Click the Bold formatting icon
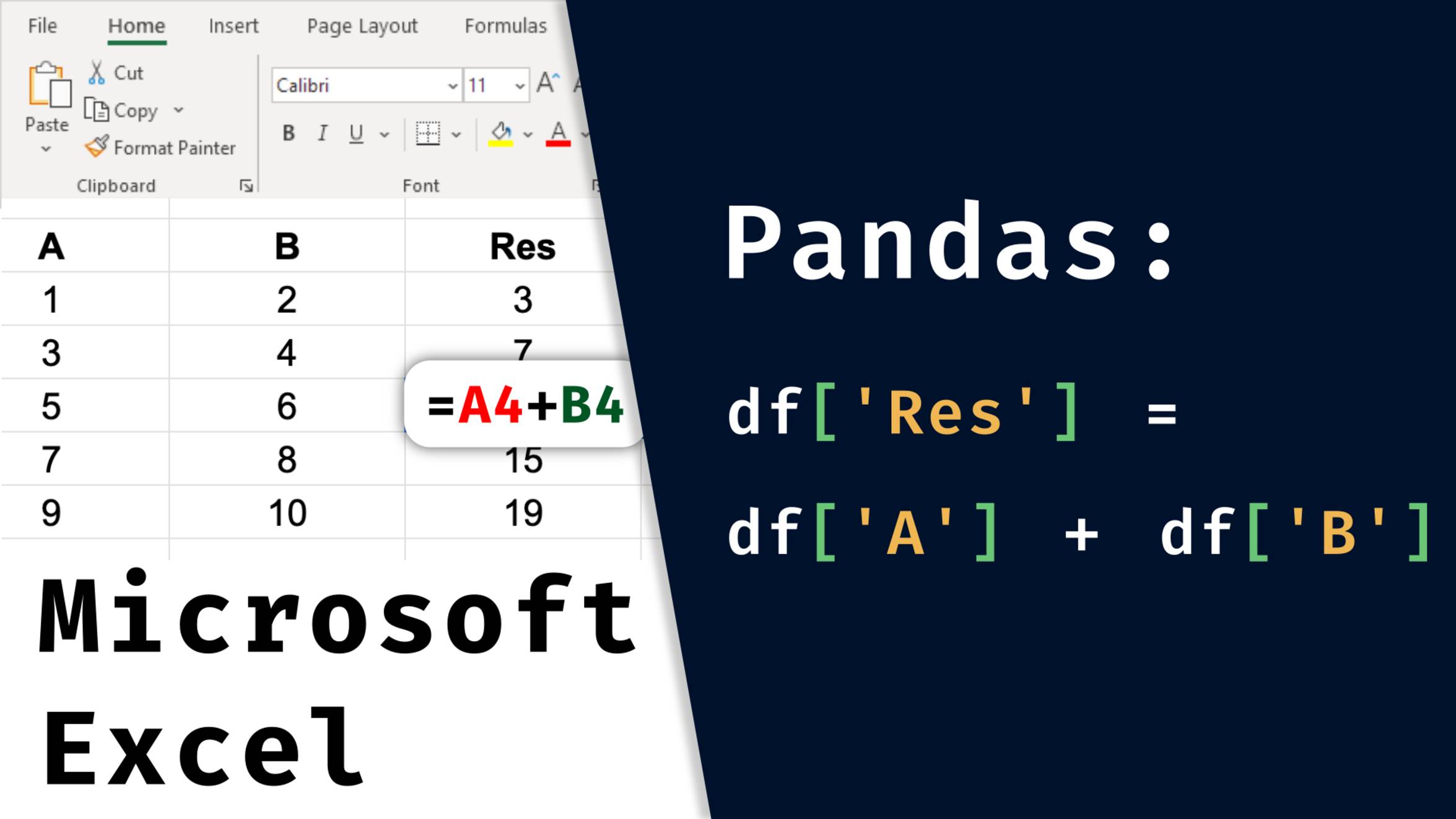Image resolution: width=1456 pixels, height=819 pixels. pos(288,132)
